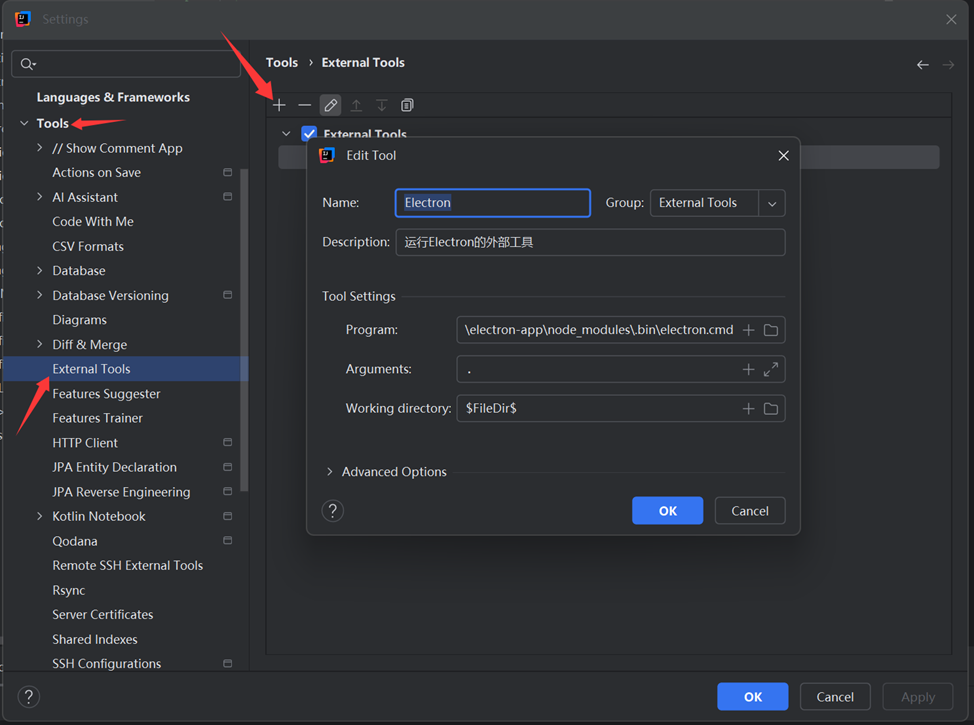This screenshot has width=974, height=725.
Task: Click OK in Edit Tool dialog
Action: [x=667, y=510]
